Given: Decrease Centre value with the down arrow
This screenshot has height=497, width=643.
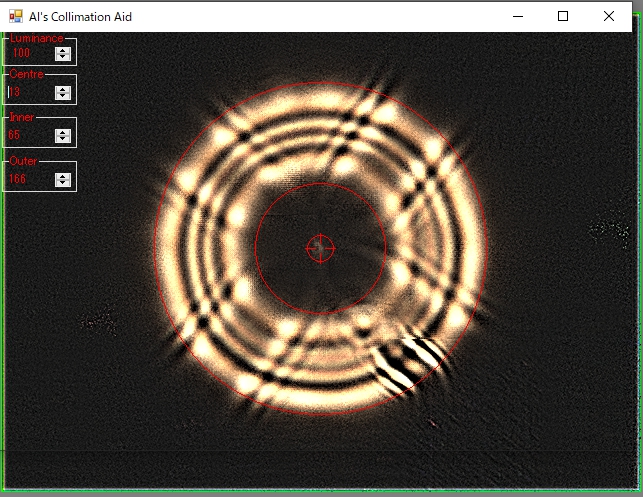Looking at the screenshot, I should pyautogui.click(x=63, y=96).
